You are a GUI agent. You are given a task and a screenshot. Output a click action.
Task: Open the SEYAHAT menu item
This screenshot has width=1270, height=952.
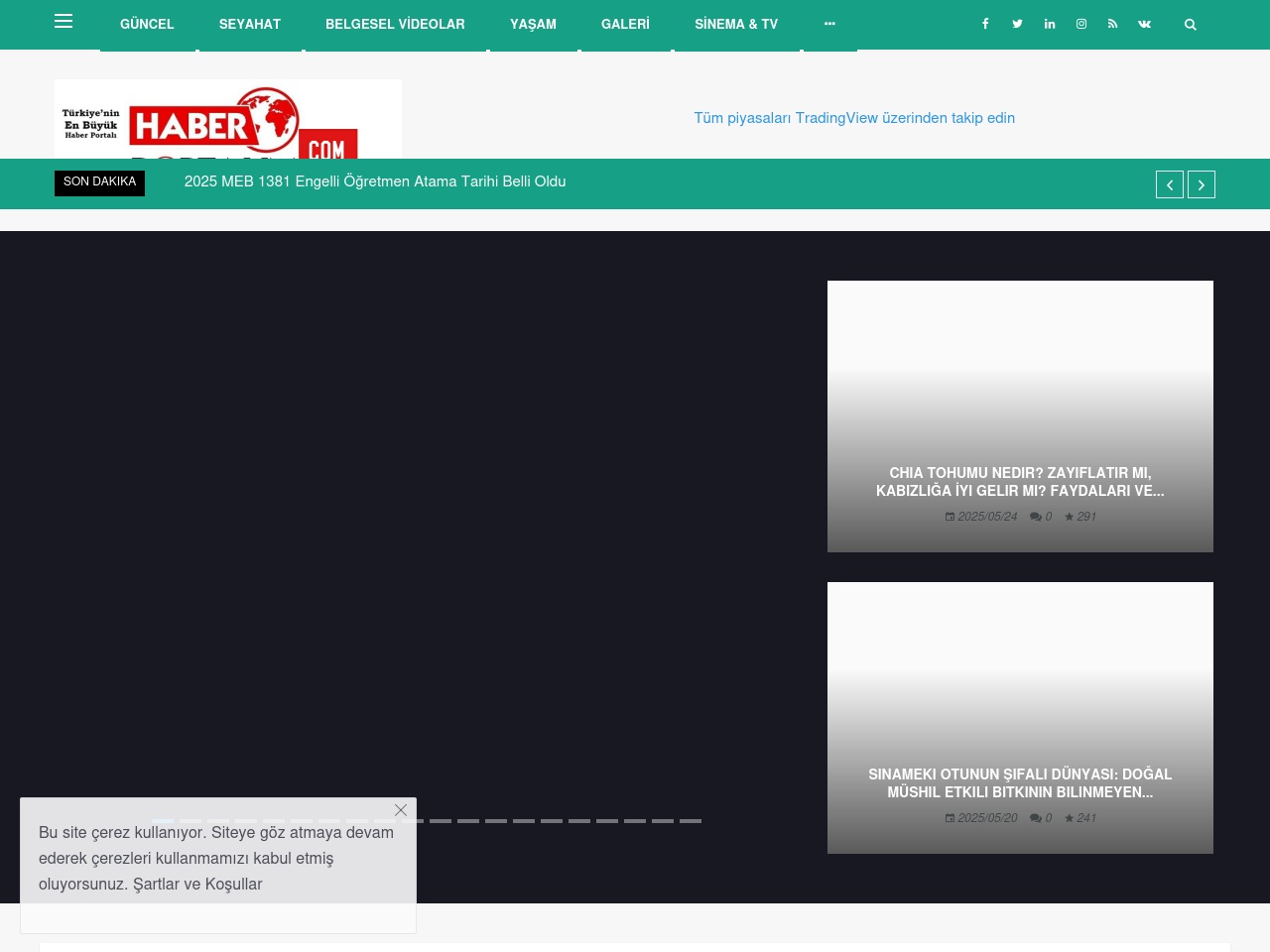pos(250,24)
